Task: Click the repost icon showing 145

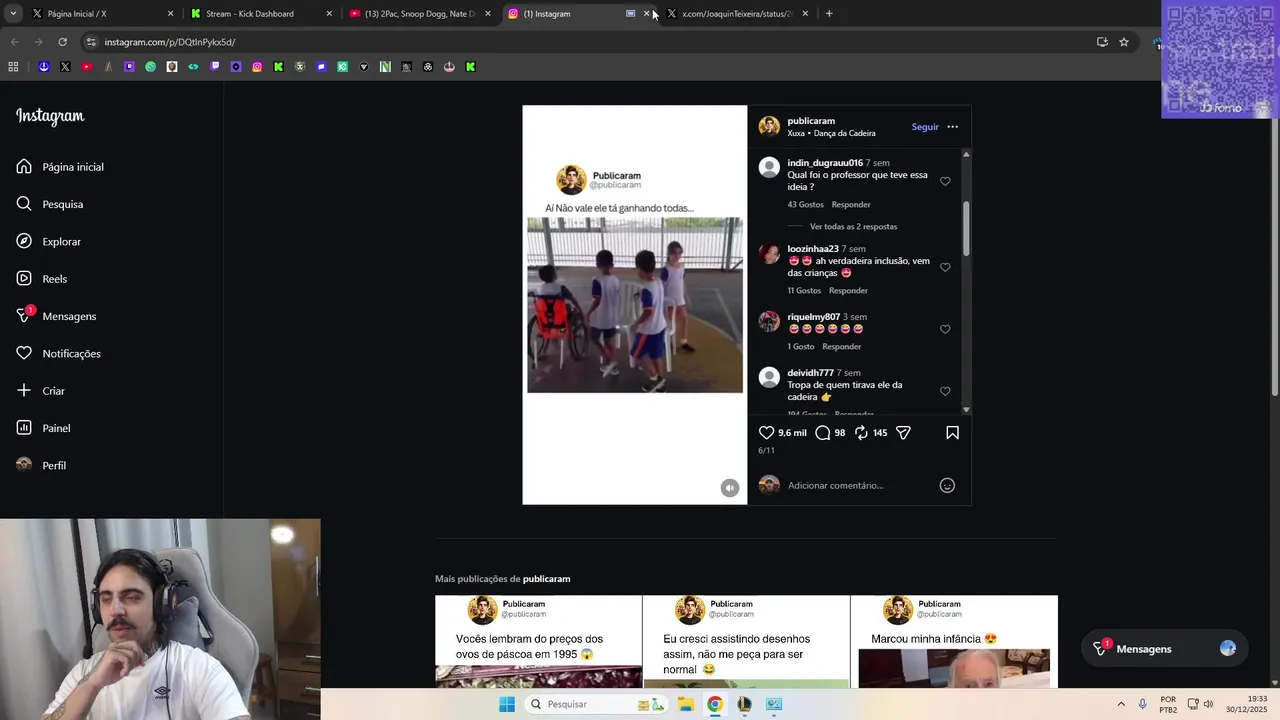Action: click(861, 433)
